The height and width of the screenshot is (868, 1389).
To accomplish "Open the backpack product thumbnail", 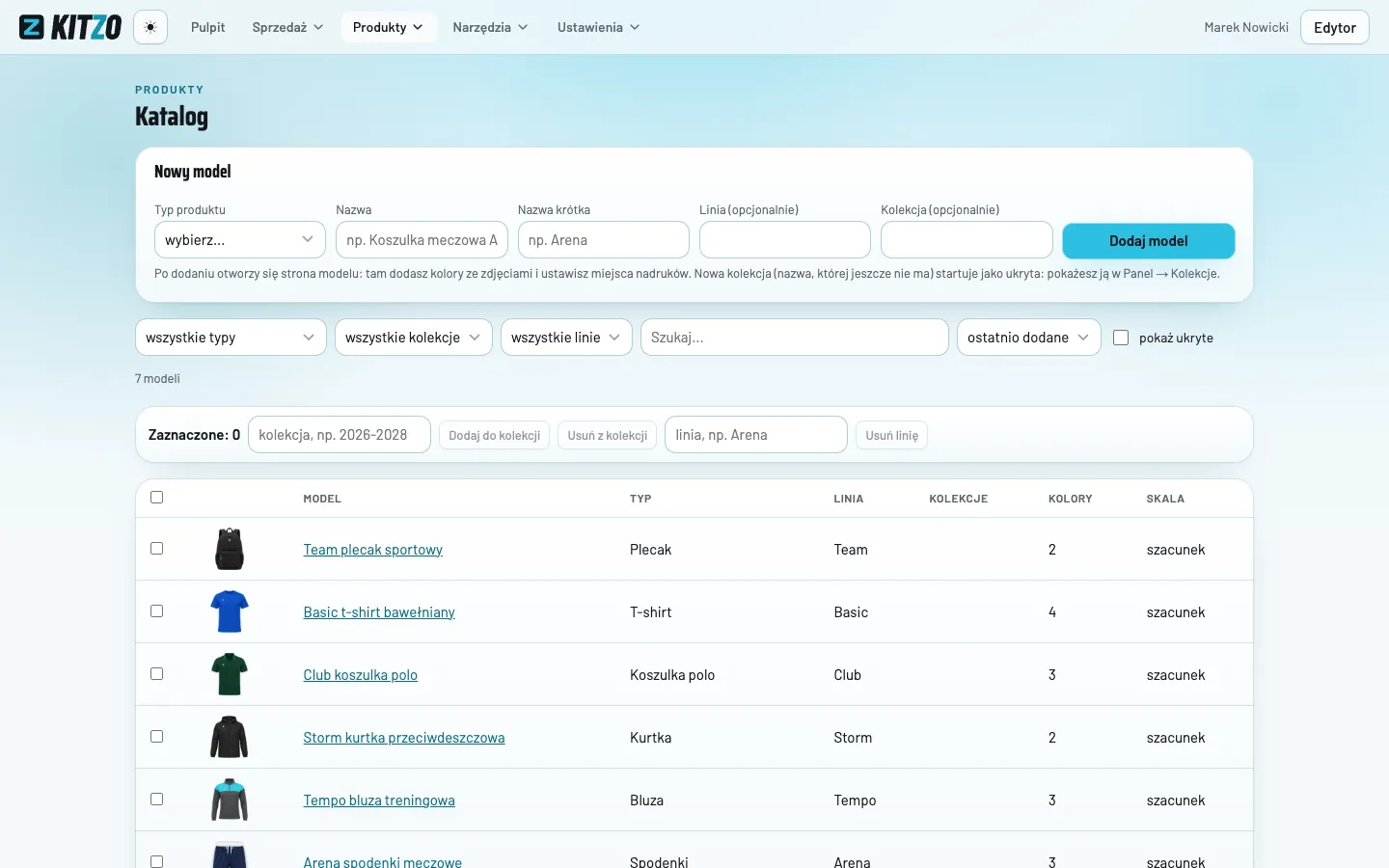I will [x=230, y=549].
